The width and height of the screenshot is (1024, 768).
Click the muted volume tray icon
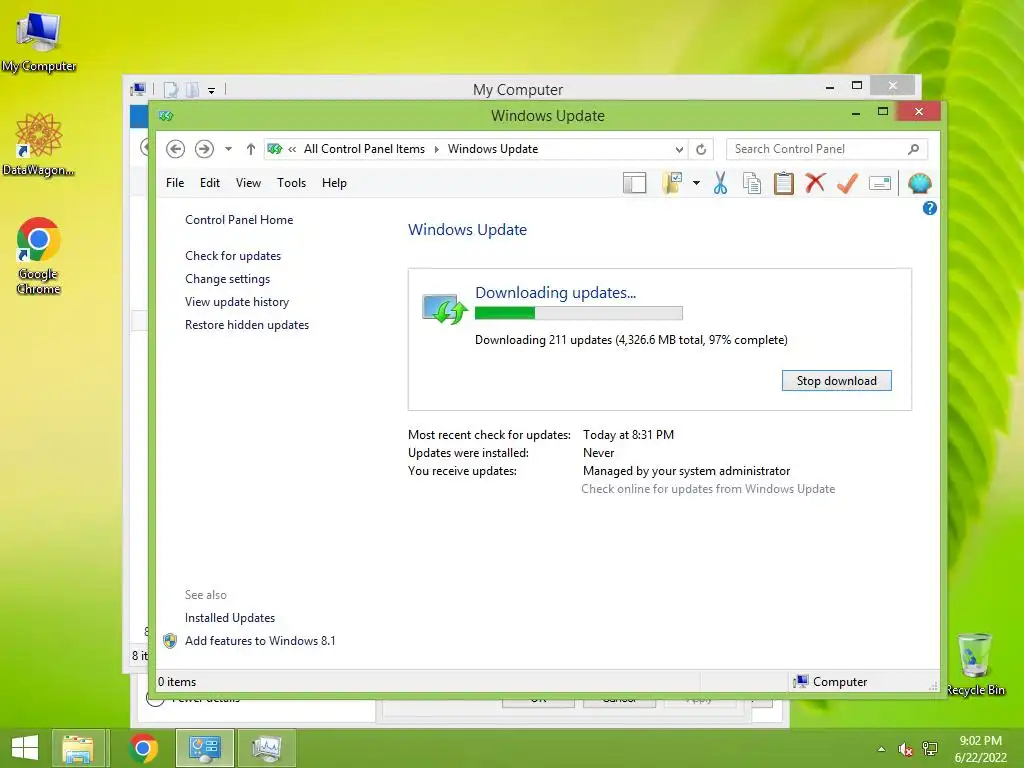click(x=905, y=749)
